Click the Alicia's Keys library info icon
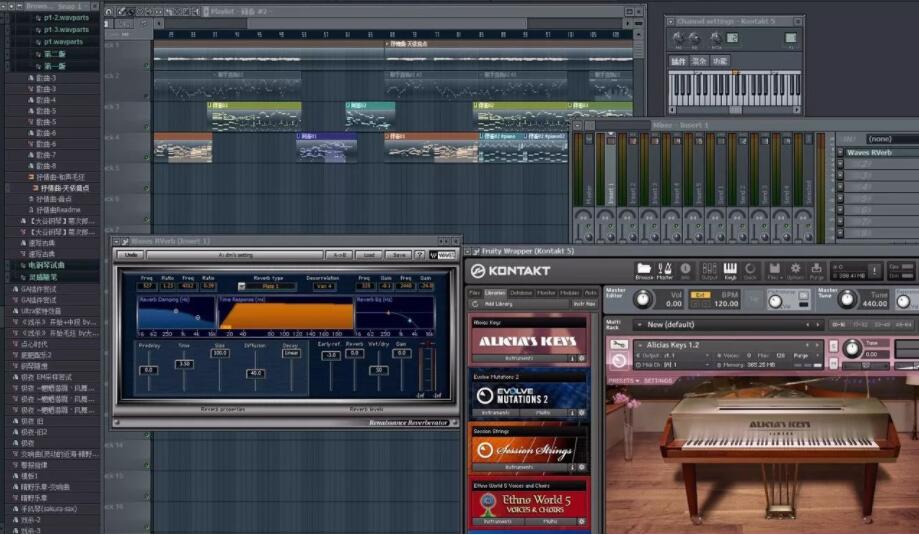919x535 pixels. tap(572, 358)
